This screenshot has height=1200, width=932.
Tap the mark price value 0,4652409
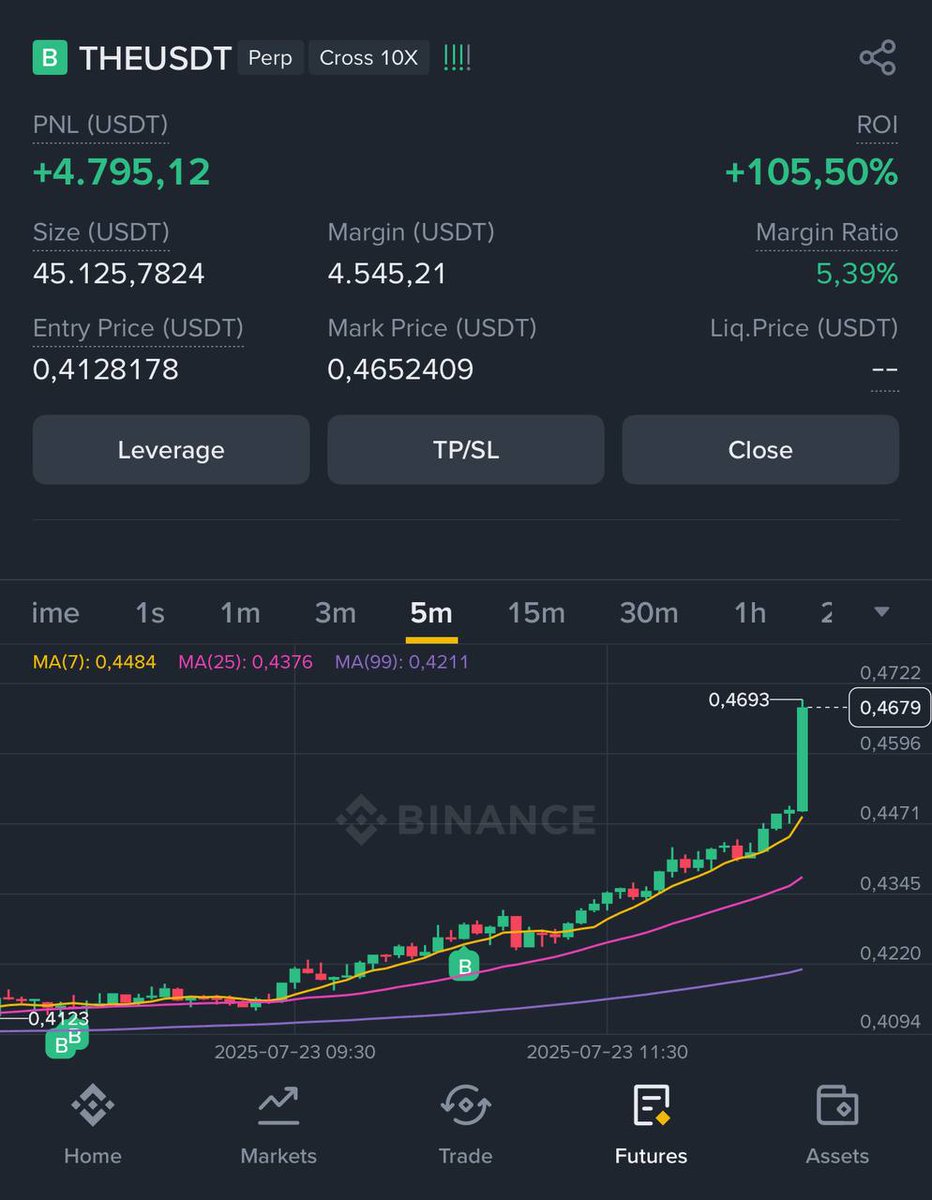coord(401,370)
